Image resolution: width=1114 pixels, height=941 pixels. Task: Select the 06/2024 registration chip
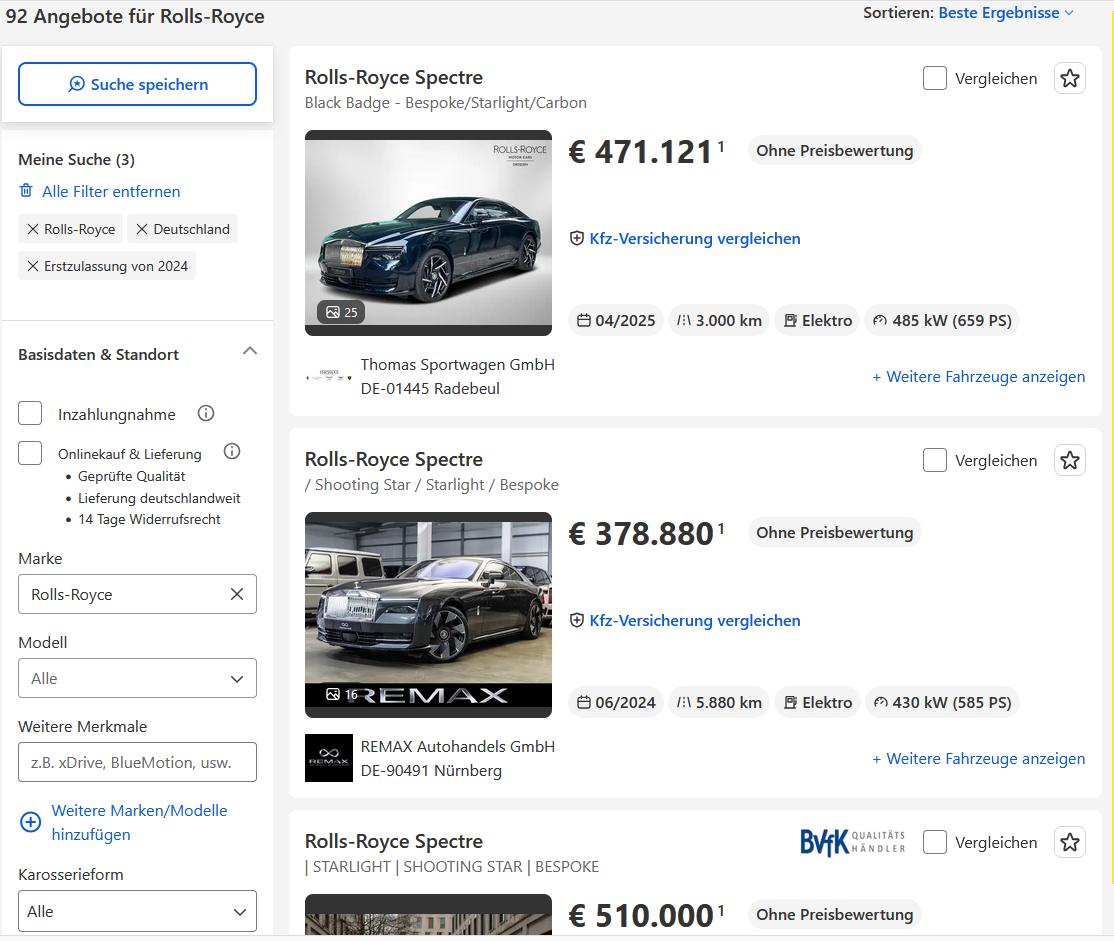click(616, 702)
